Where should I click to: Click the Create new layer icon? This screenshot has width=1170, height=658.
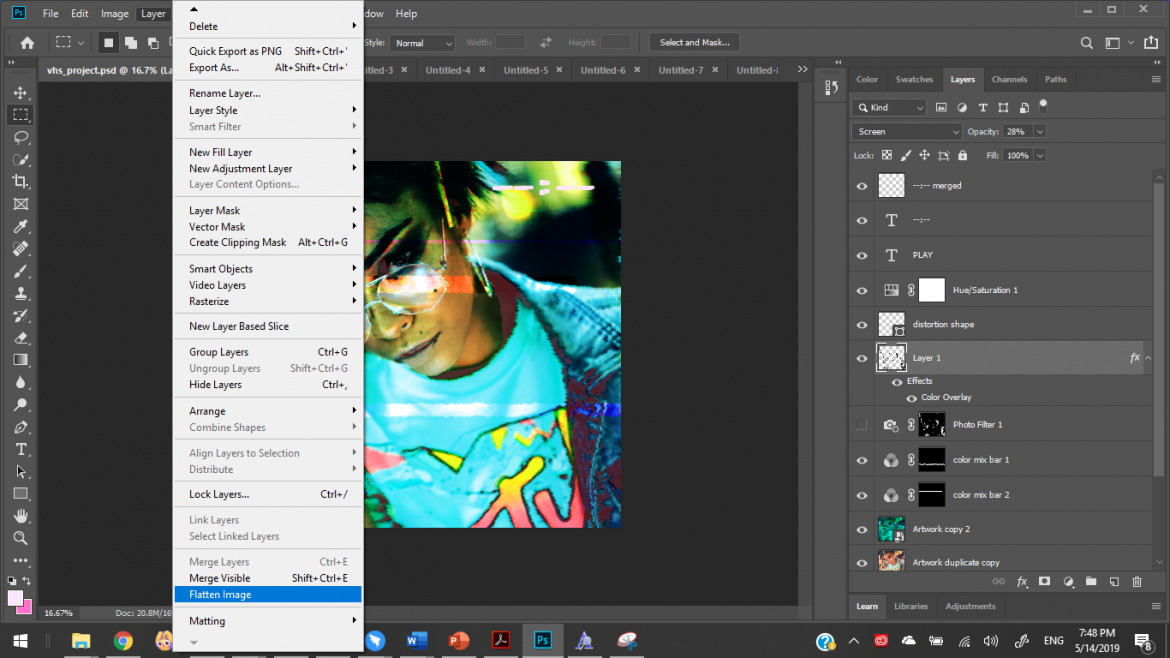point(1114,581)
